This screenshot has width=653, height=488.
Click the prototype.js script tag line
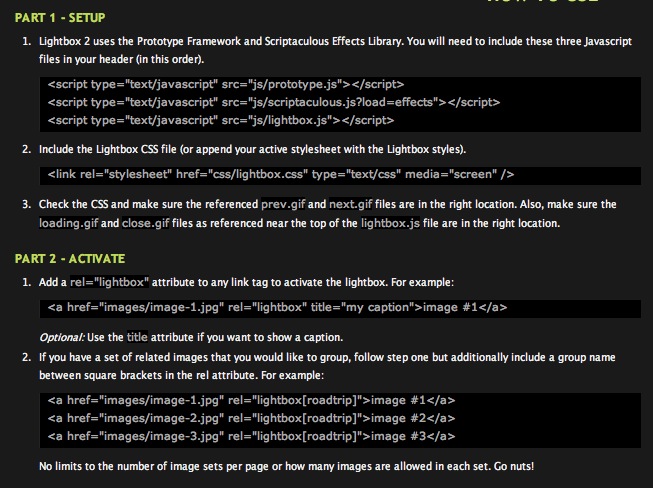pos(226,85)
